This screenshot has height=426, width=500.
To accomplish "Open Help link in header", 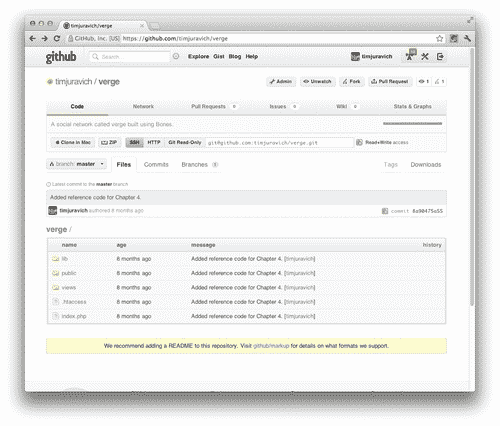I will tap(252, 56).
